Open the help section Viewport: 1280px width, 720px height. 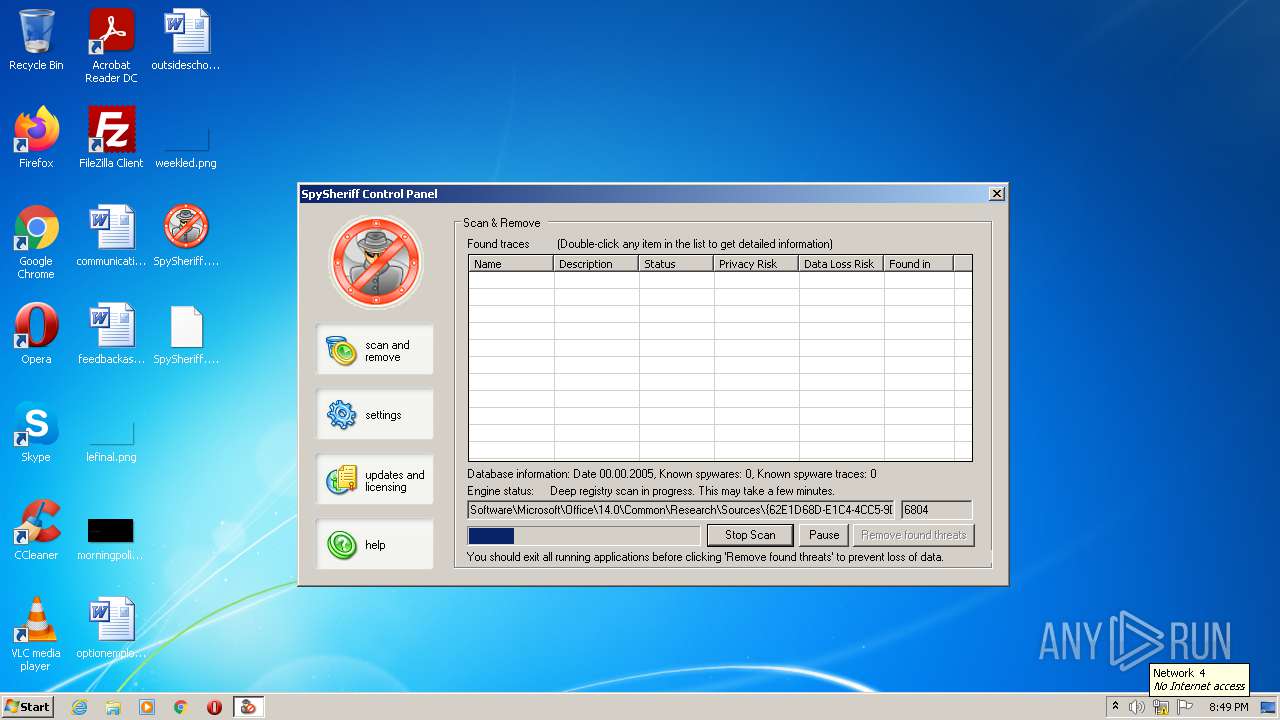tap(375, 545)
